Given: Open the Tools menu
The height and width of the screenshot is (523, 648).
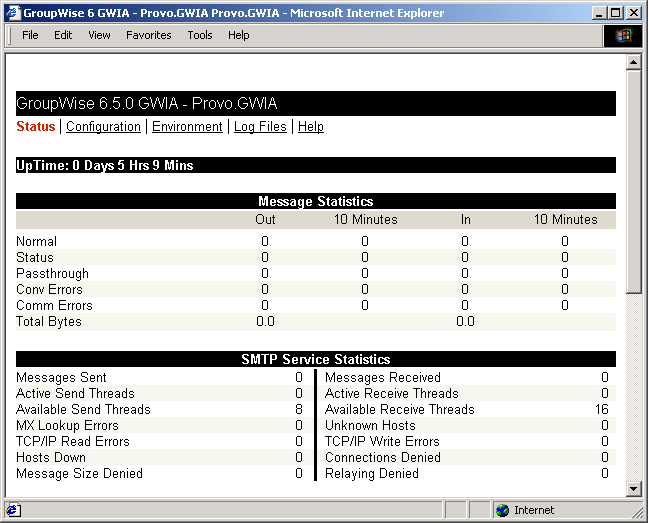Looking at the screenshot, I should pyautogui.click(x=200, y=36).
